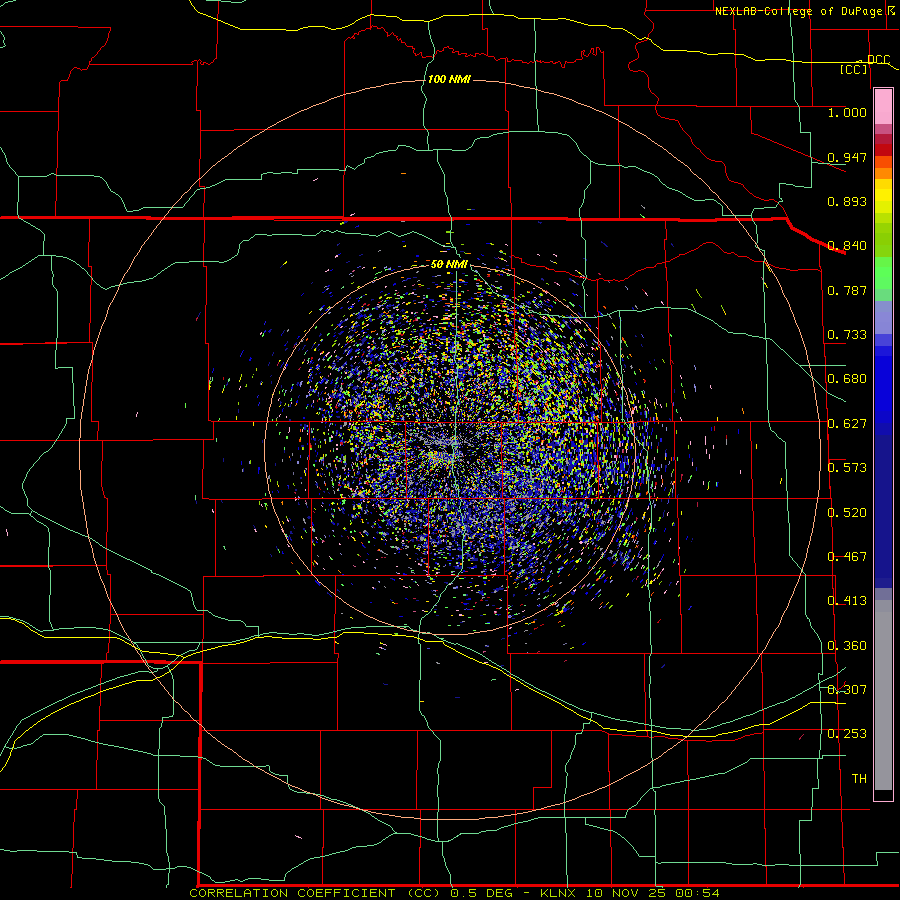The width and height of the screenshot is (900, 900).
Task: Click the 50 NMI range ring label
Action: (x=449, y=264)
